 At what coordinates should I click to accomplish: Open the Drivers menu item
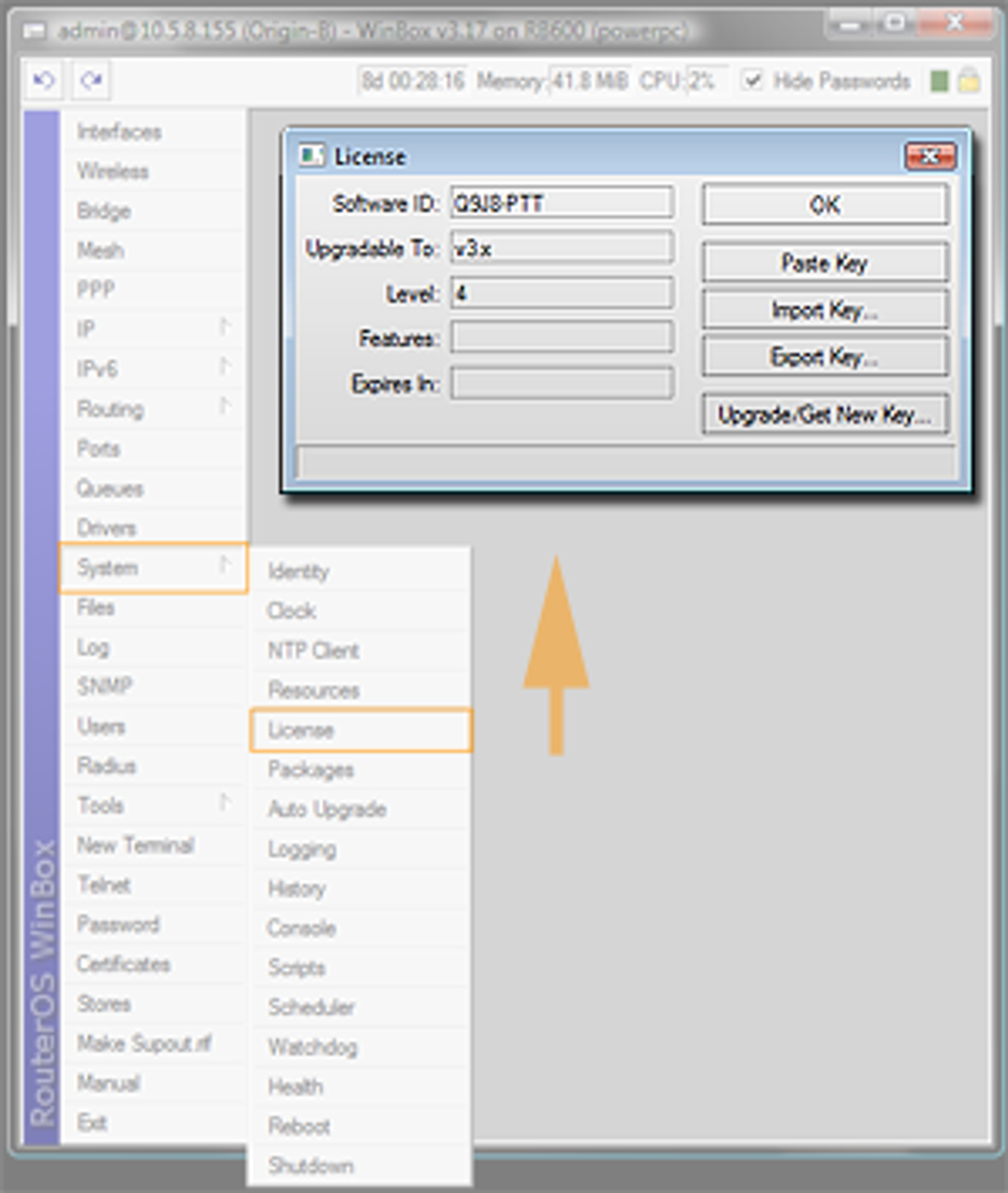pyautogui.click(x=154, y=528)
